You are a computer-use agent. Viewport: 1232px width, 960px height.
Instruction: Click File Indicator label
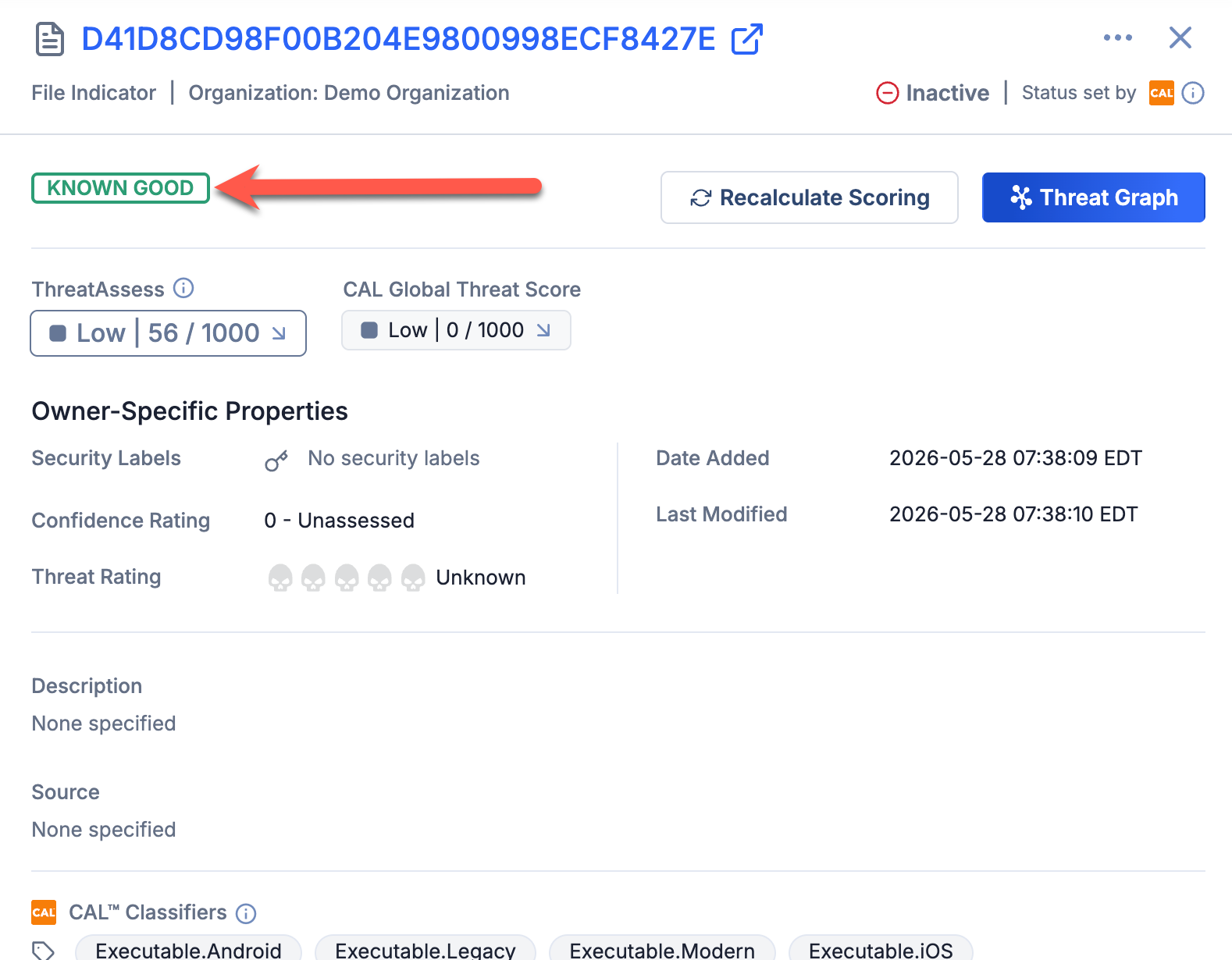(x=94, y=93)
